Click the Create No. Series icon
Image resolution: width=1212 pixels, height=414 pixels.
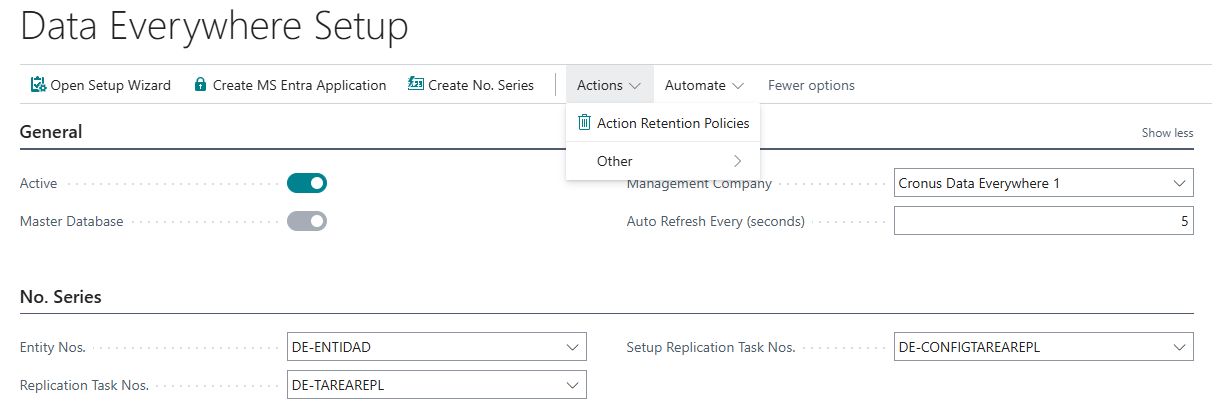click(x=416, y=85)
